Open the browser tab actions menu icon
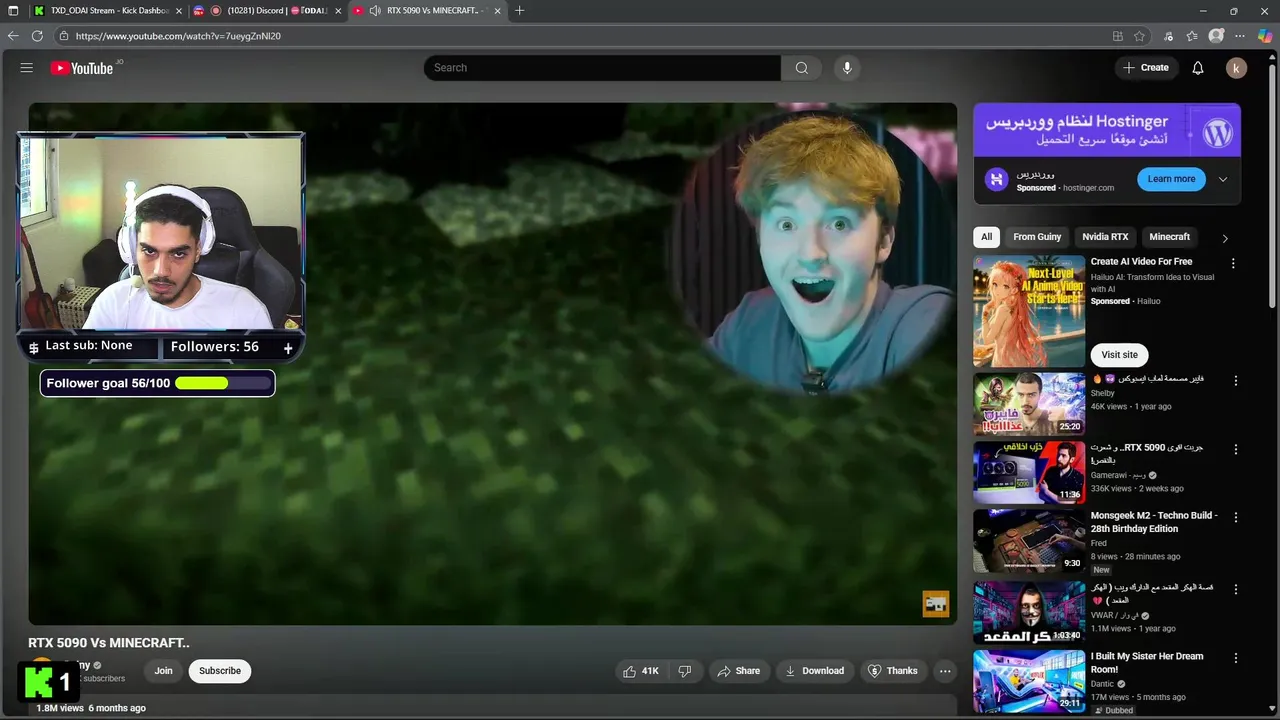 click(x=13, y=10)
